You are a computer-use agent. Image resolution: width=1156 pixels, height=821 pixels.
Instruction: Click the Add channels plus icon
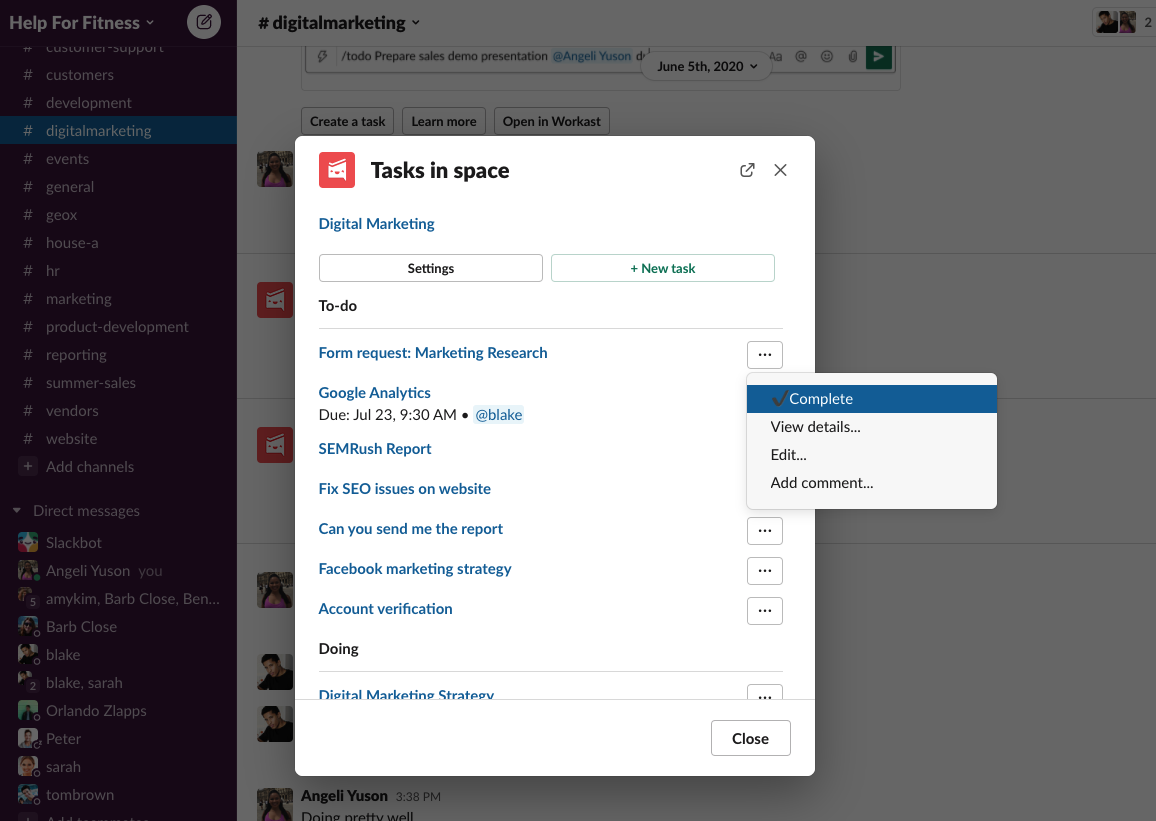(28, 467)
